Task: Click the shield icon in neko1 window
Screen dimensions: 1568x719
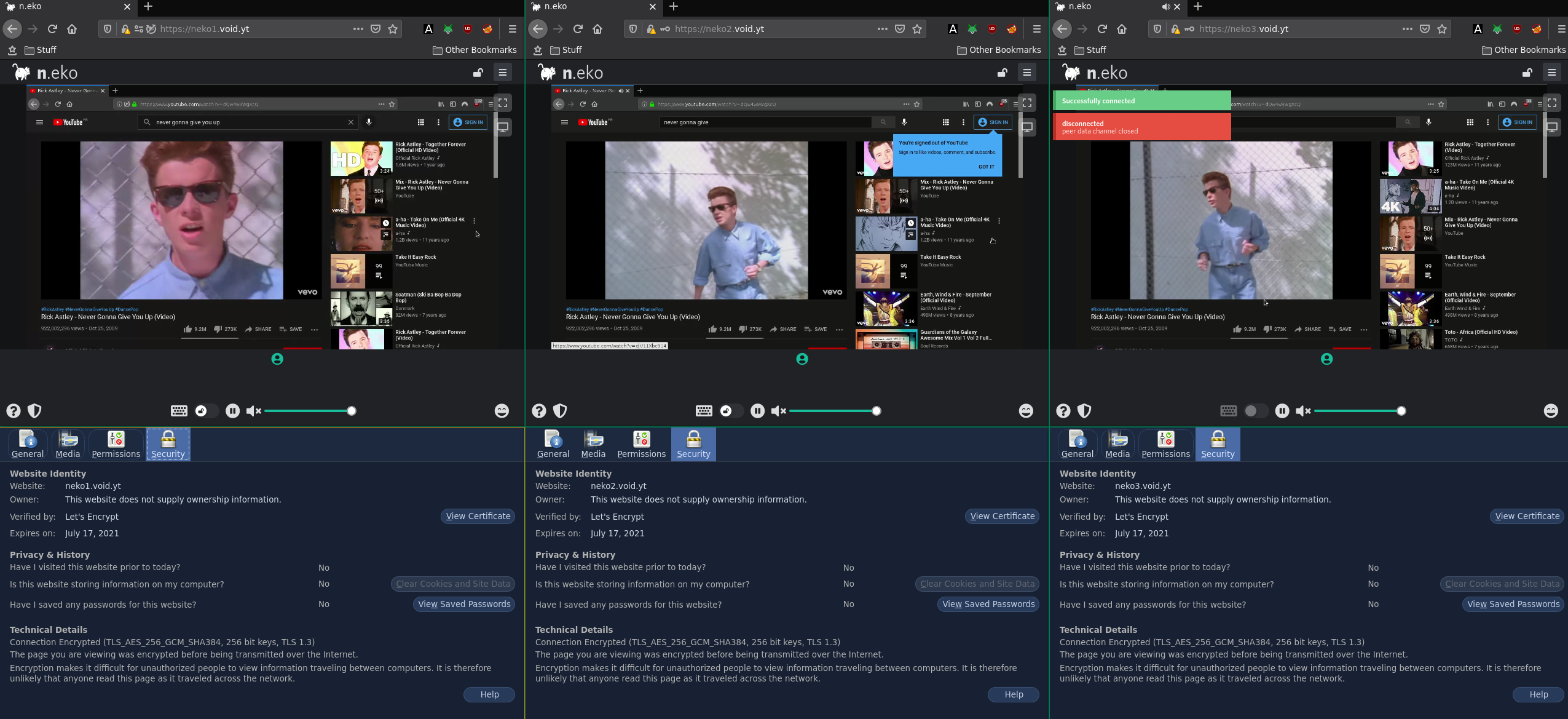Action: 34,411
